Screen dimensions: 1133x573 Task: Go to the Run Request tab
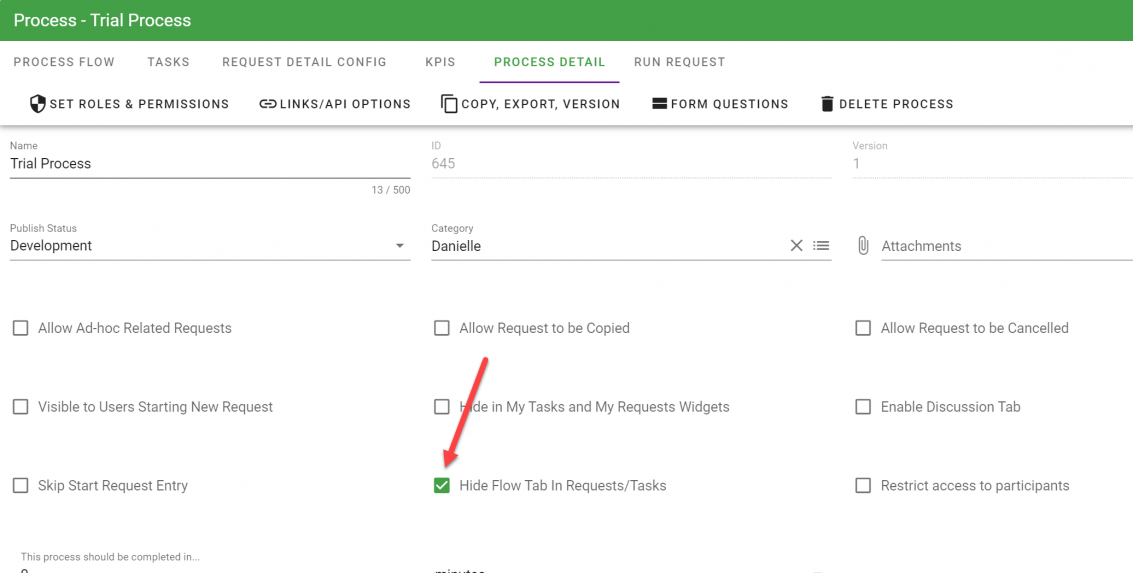pos(679,62)
